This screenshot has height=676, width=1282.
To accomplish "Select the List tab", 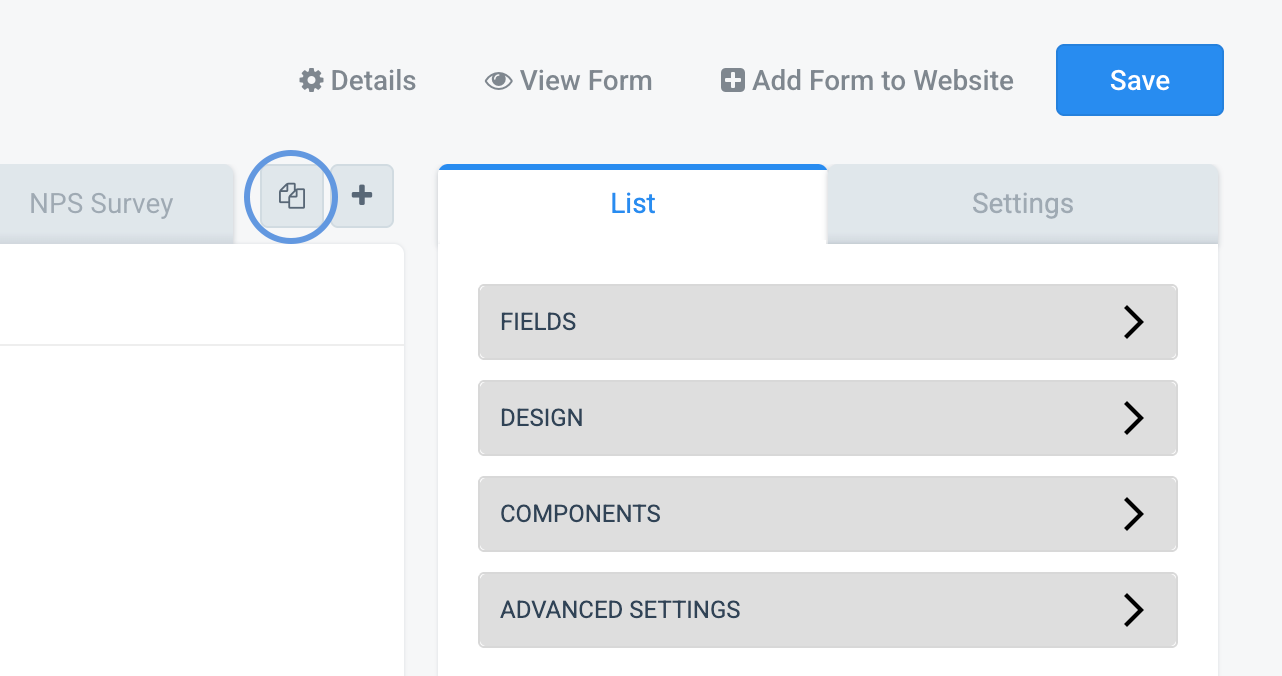I will click(633, 204).
